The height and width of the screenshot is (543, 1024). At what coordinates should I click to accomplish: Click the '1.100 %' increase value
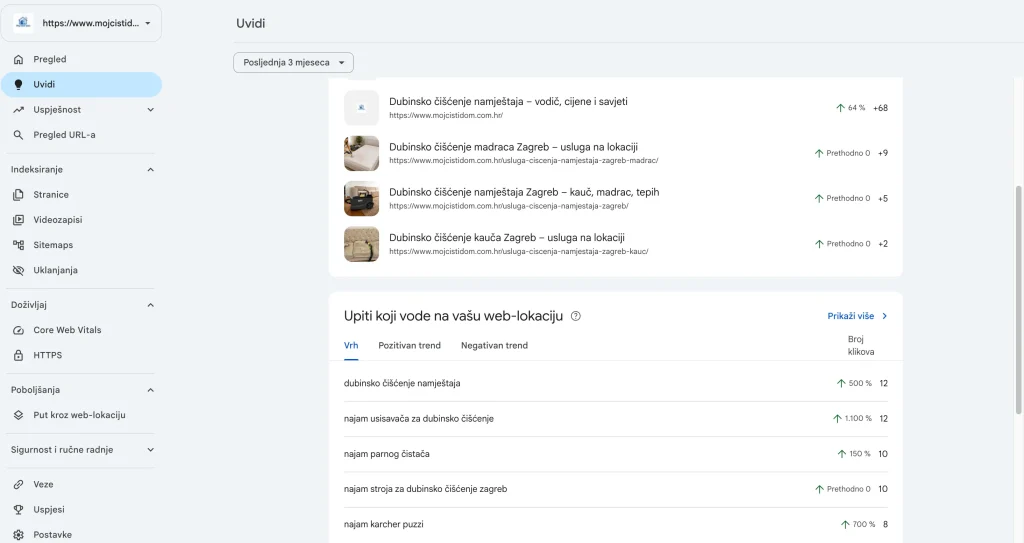(857, 418)
